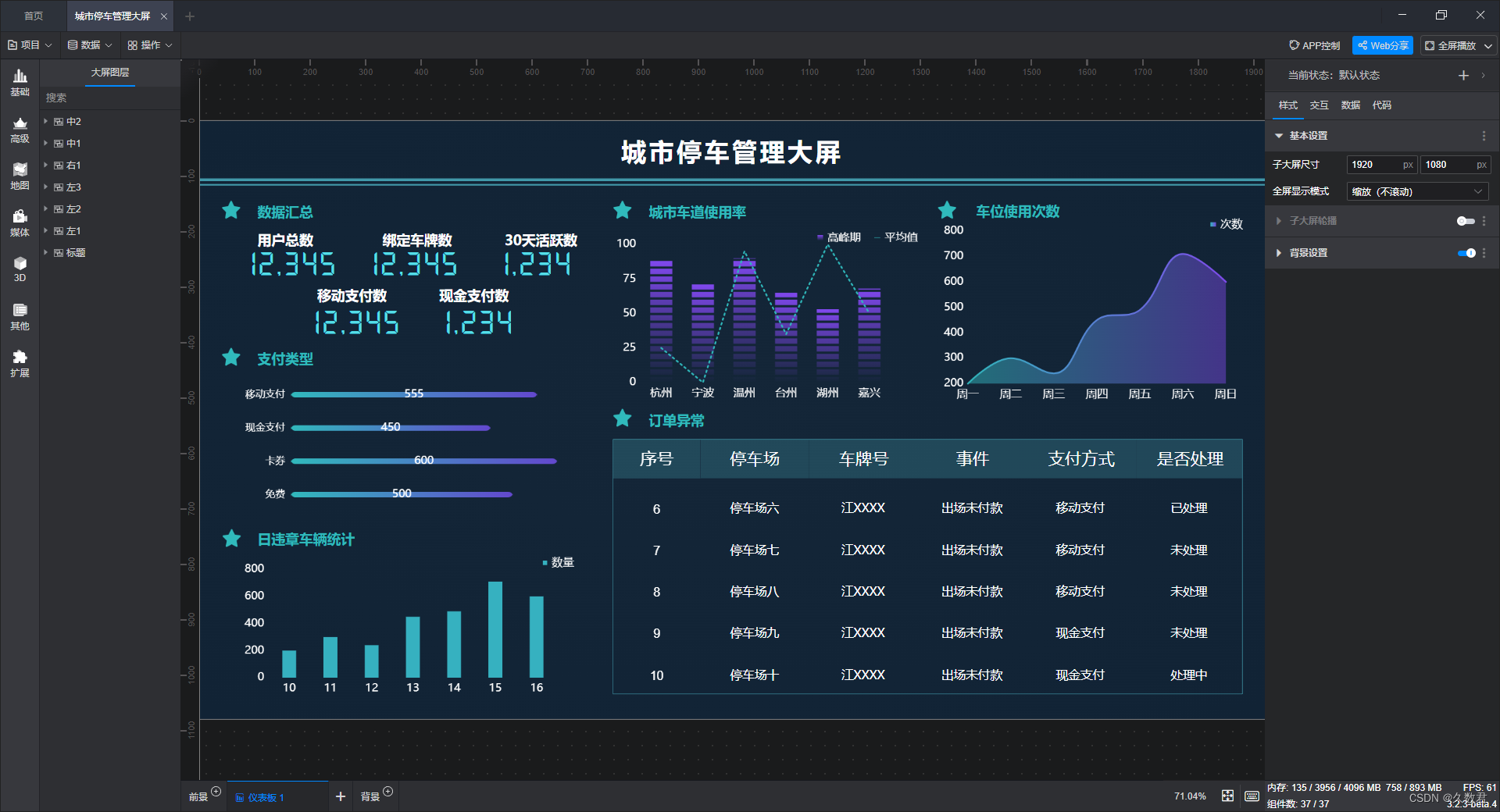Select the 大屏图层 layers tab

tap(110, 73)
